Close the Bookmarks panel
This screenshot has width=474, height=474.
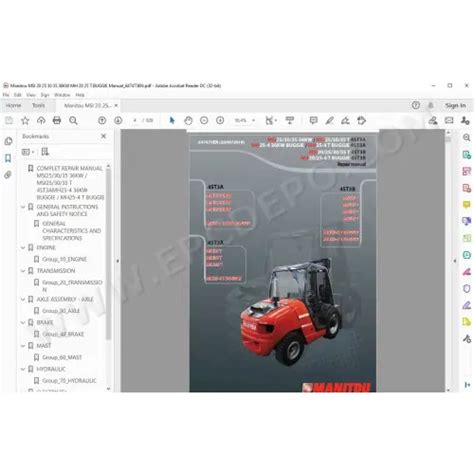point(103,136)
